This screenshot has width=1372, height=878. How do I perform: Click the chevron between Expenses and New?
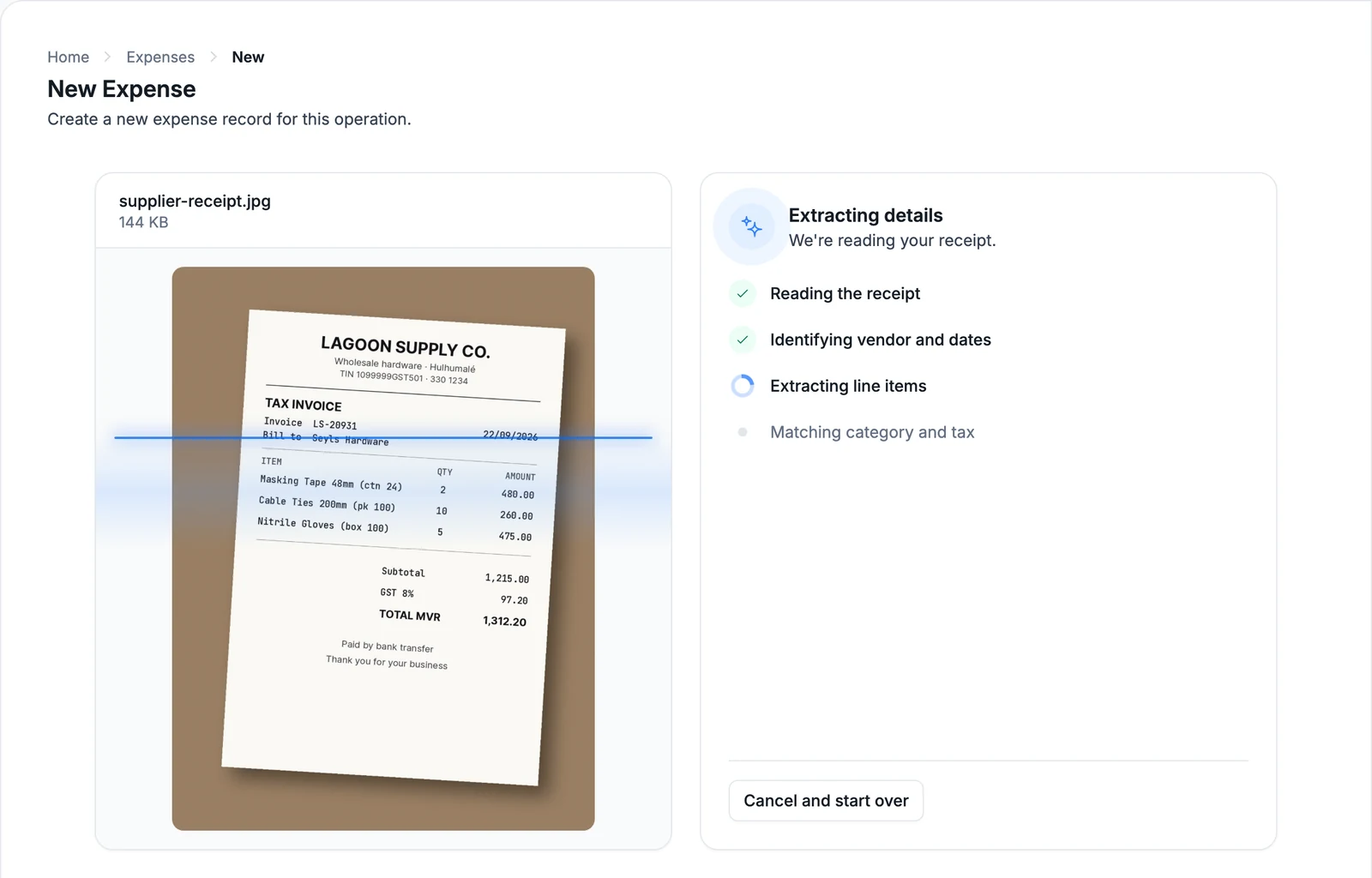(214, 57)
